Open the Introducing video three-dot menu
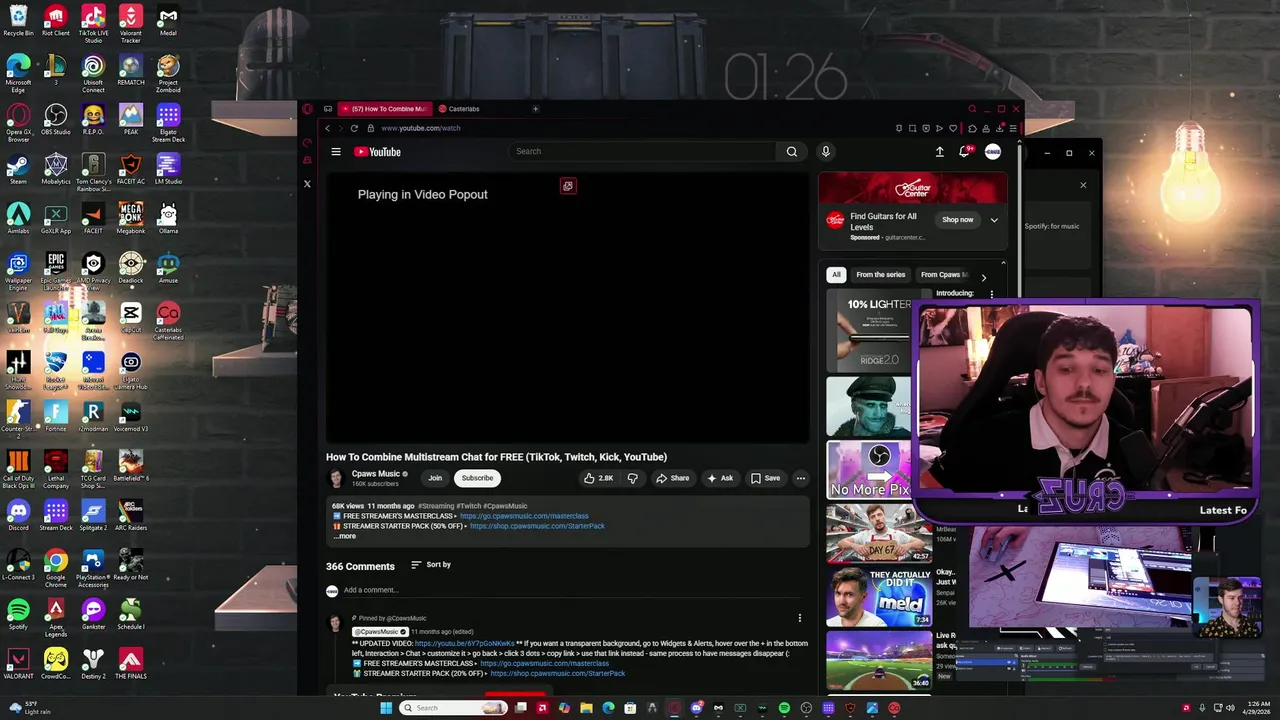1280x720 pixels. pos(991,294)
